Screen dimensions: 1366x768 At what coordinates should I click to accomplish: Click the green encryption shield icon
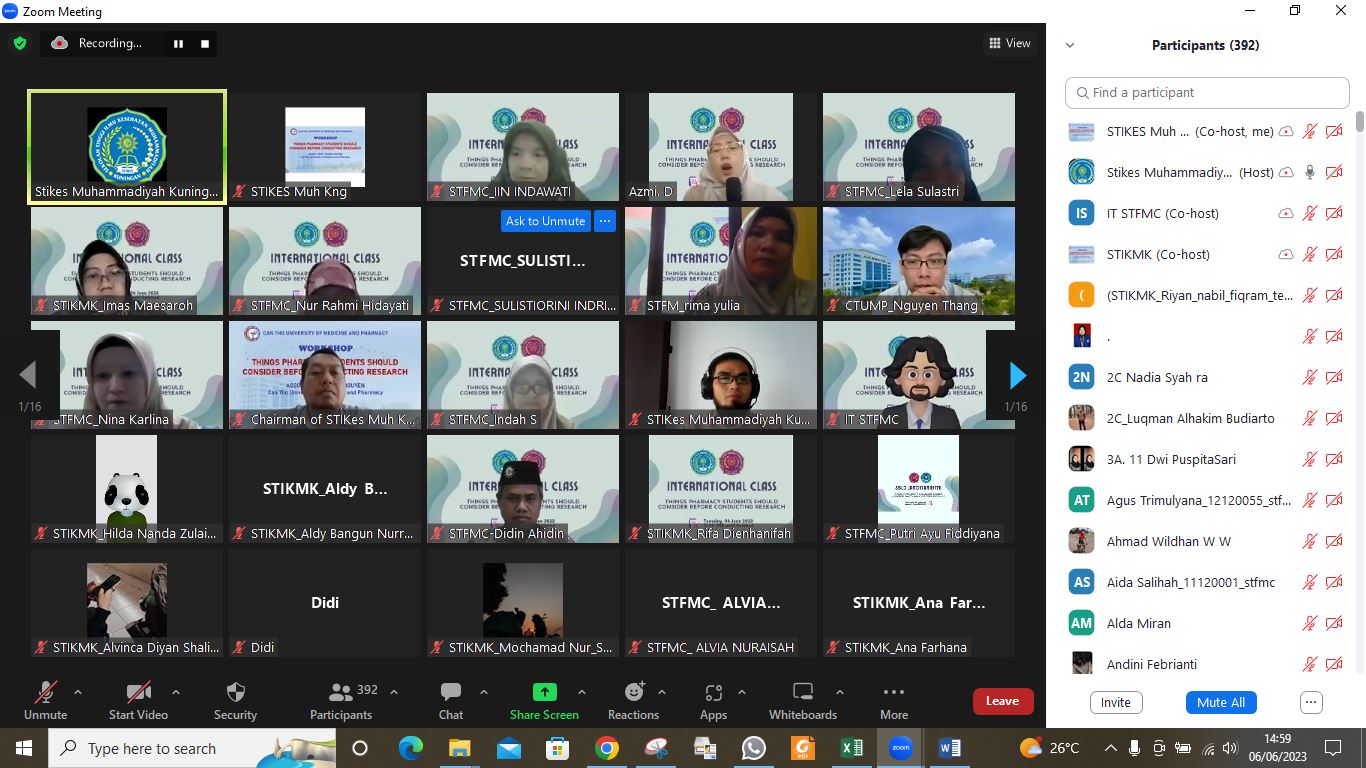click(19, 43)
